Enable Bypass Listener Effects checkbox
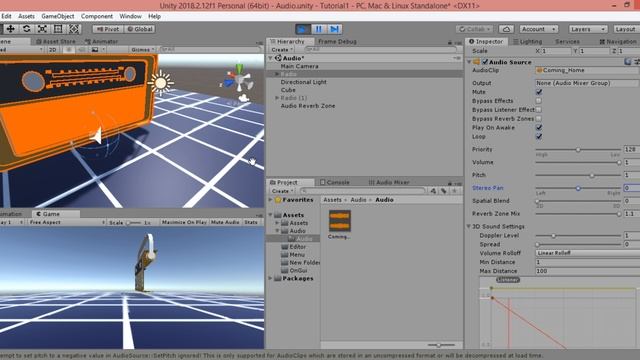 click(539, 110)
